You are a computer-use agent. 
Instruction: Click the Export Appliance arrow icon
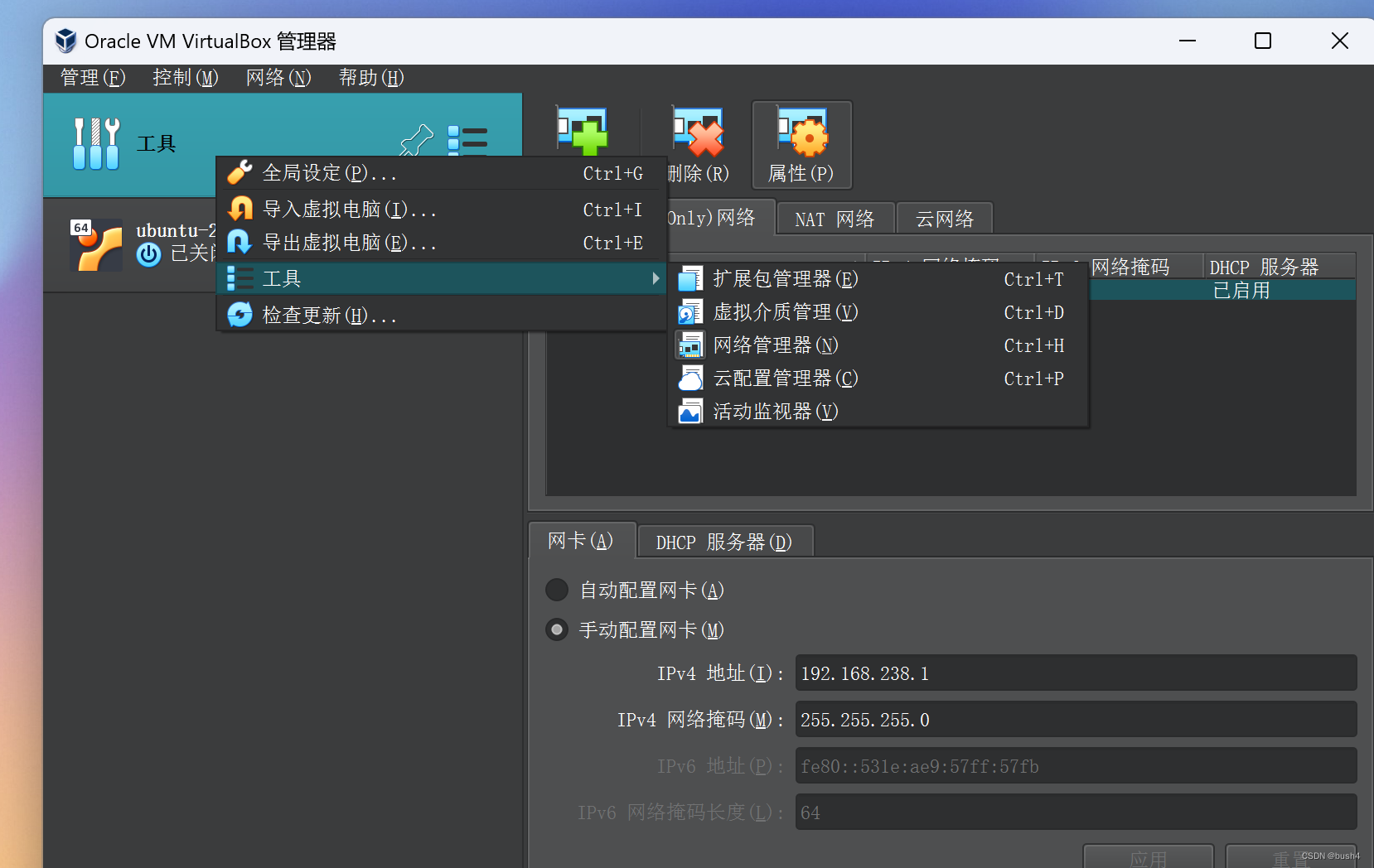coord(239,242)
